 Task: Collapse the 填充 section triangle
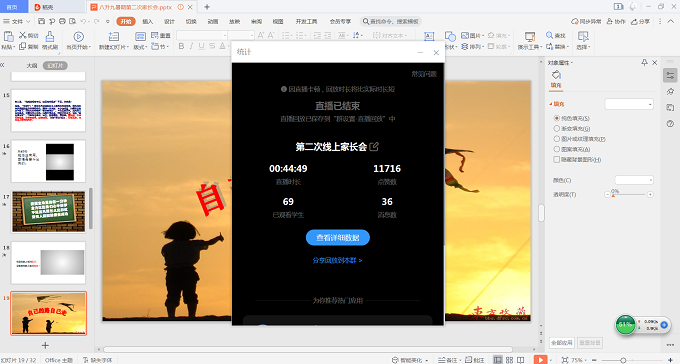(551, 104)
